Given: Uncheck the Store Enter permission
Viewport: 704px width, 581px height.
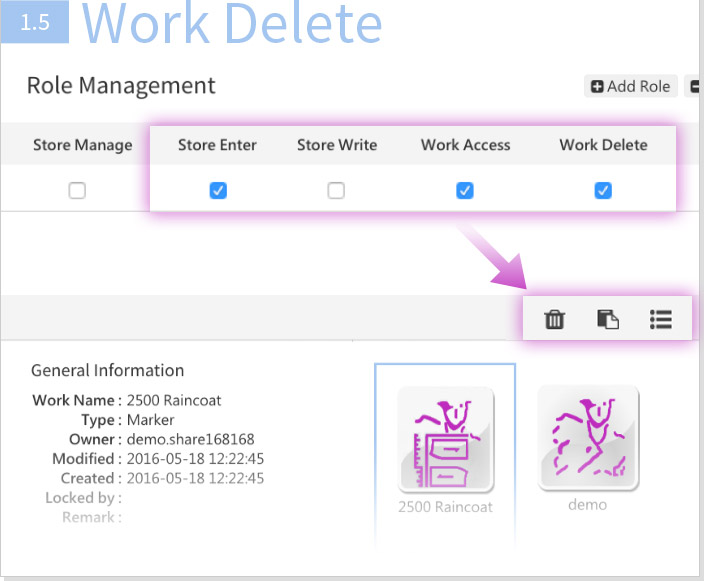Looking at the screenshot, I should pyautogui.click(x=218, y=191).
